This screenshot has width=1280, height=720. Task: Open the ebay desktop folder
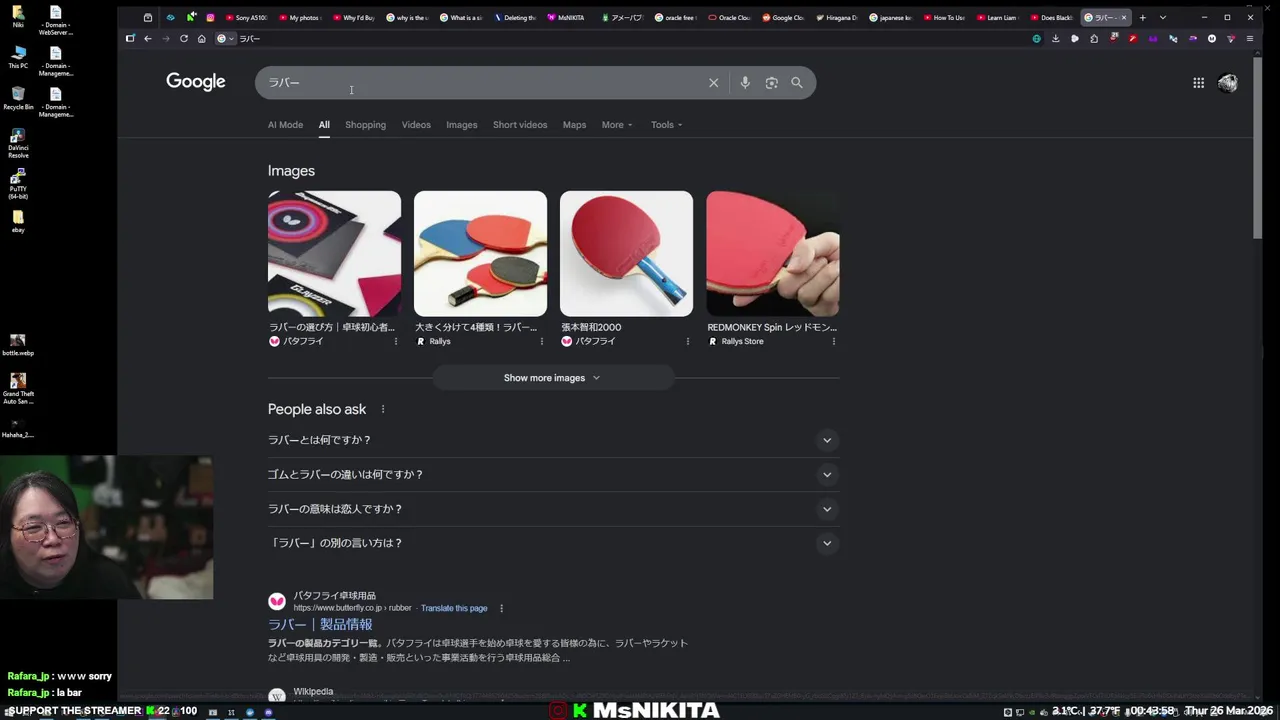point(18,221)
